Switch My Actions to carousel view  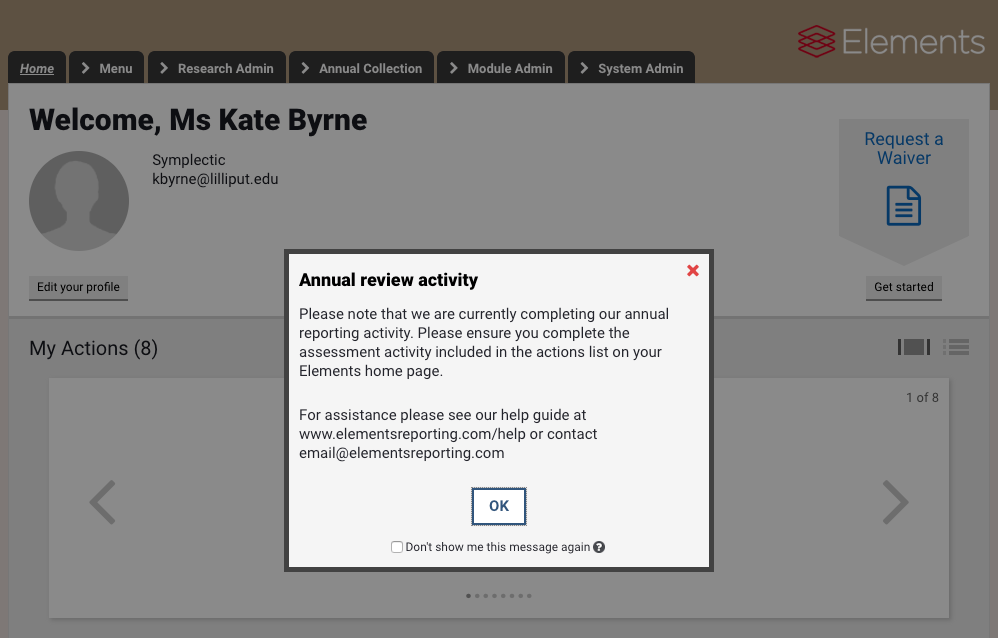(913, 347)
